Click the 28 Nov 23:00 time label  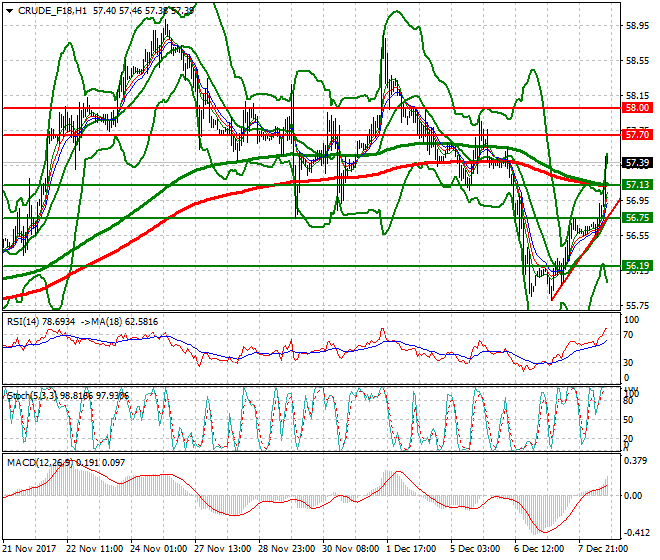[287, 549]
